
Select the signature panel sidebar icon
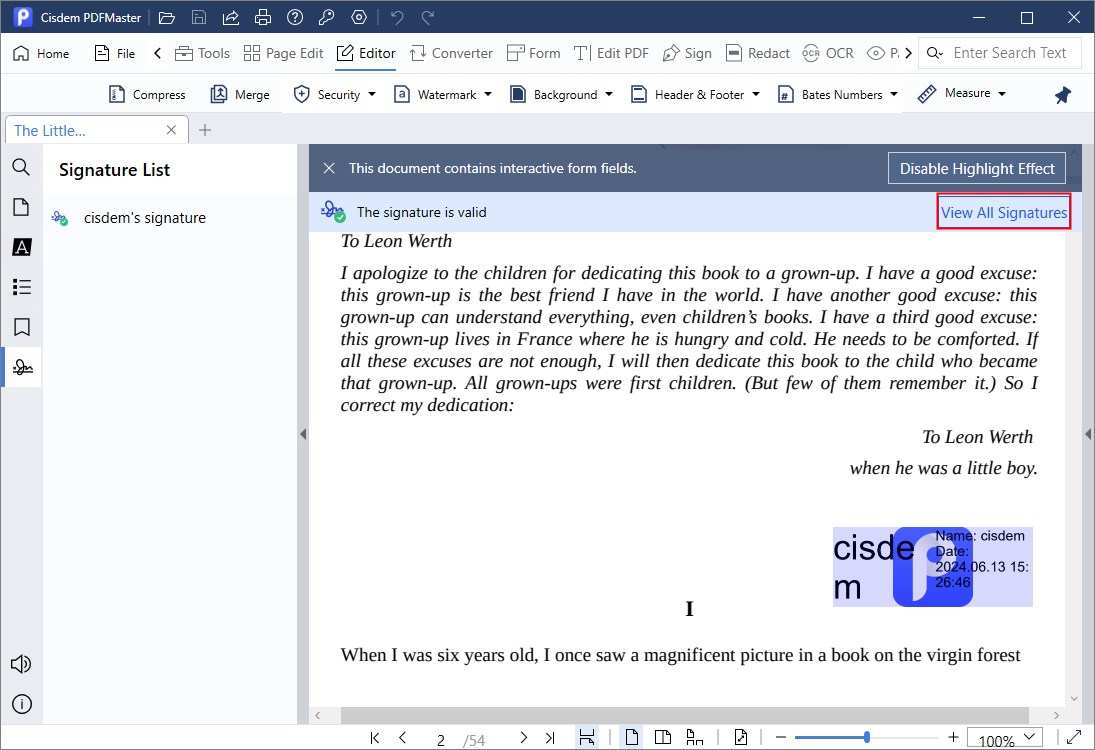click(x=22, y=367)
